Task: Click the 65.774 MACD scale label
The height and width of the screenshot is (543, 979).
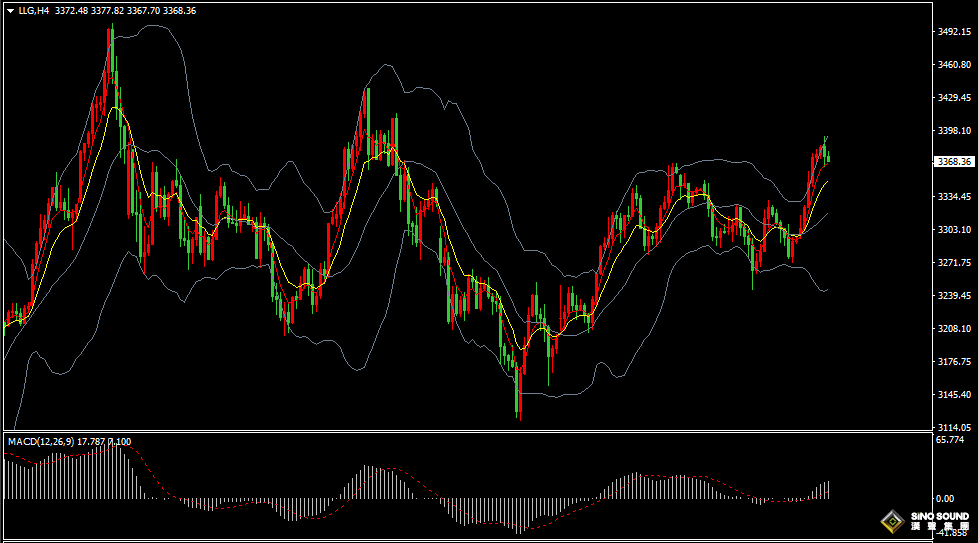Action: click(950, 439)
